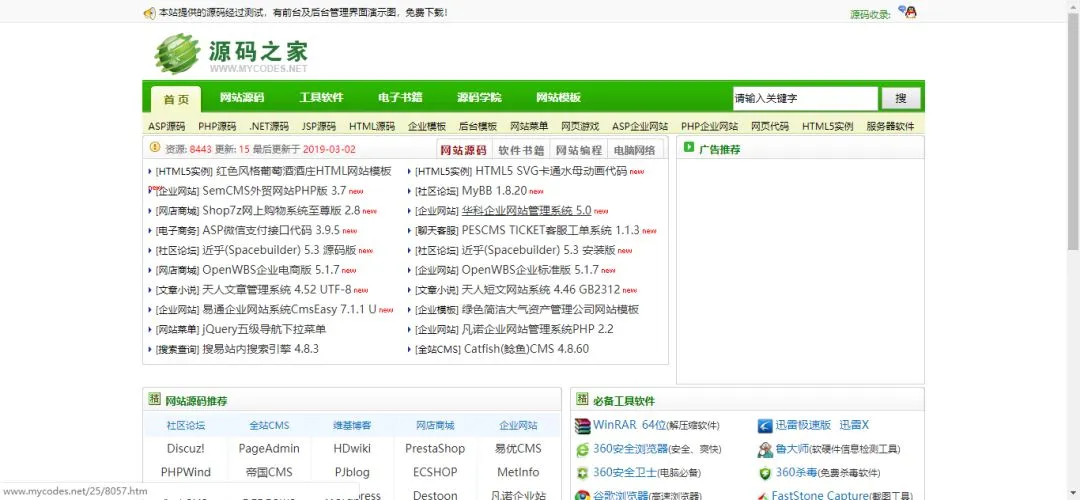This screenshot has height=500, width=1080.
Task: Open the JSP源码 category link
Action: [319, 127]
